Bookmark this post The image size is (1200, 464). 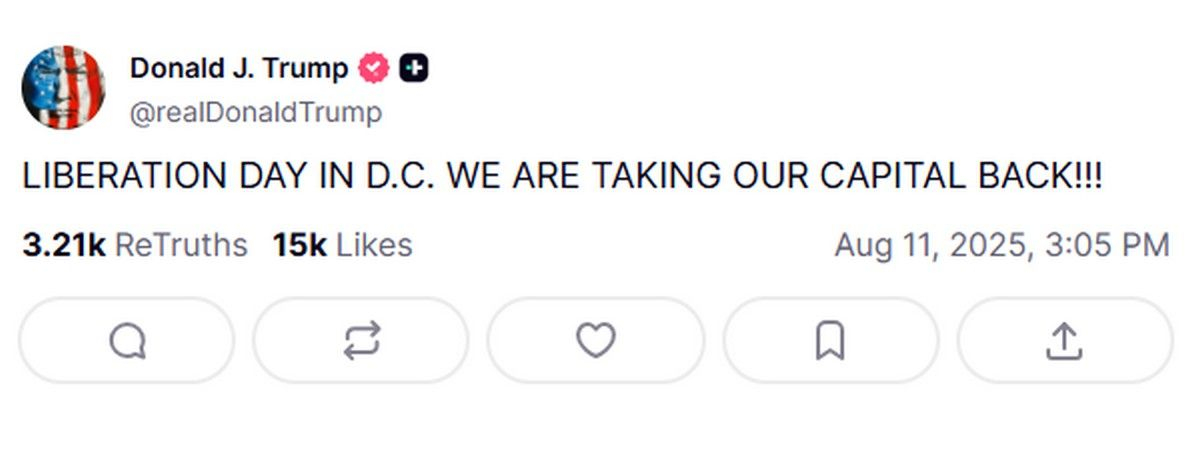tap(830, 341)
